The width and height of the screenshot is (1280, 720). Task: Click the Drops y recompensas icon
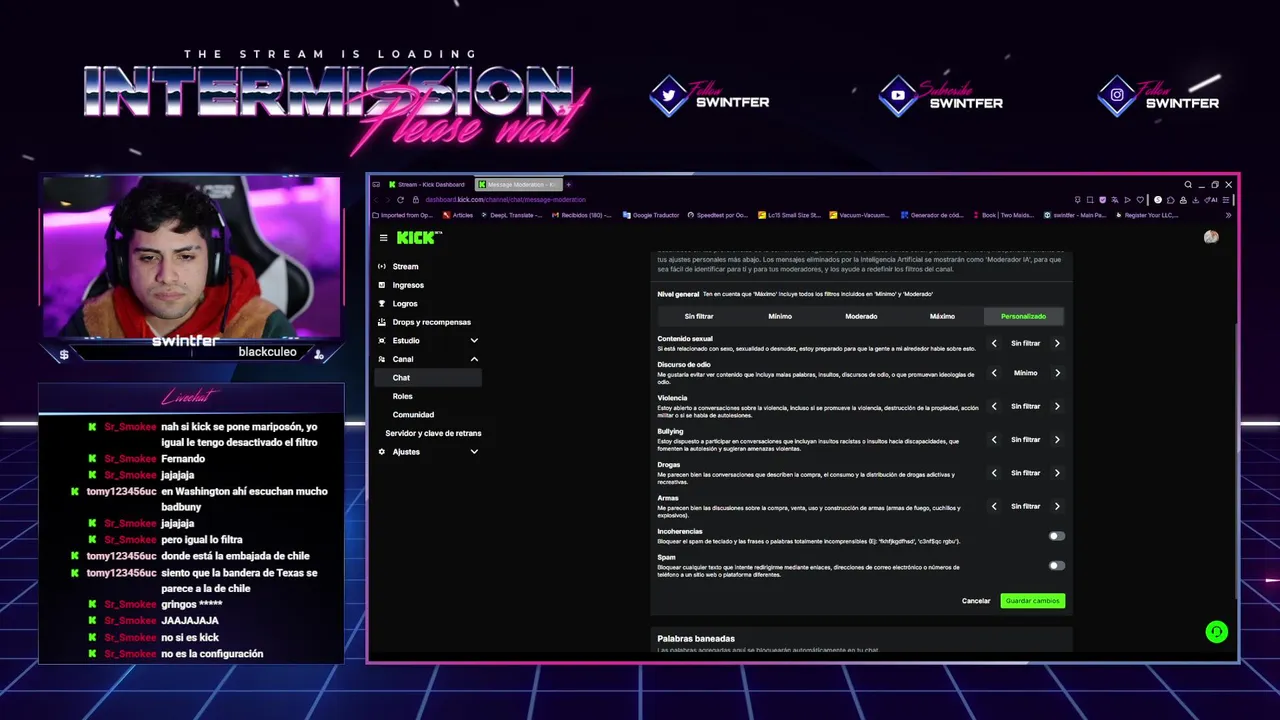[x=382, y=322]
